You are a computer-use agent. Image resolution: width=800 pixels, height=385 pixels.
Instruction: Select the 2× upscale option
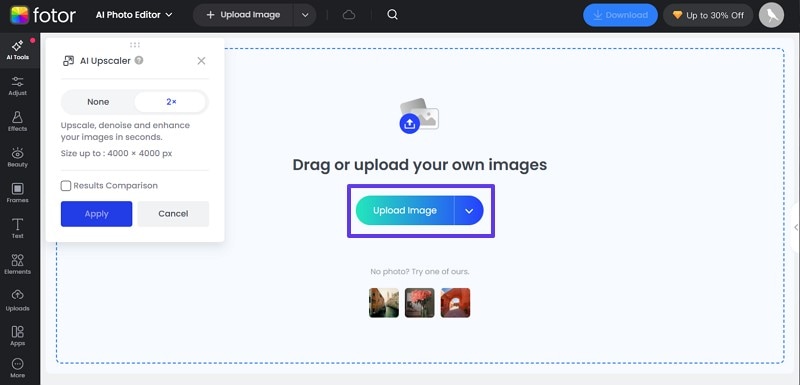coord(171,102)
